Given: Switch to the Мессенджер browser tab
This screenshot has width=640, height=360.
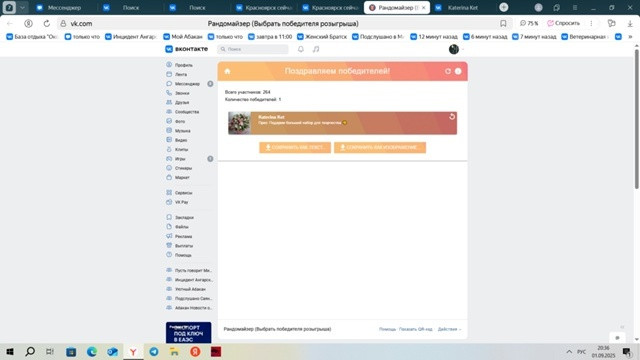Looking at the screenshot, I should 64,8.
